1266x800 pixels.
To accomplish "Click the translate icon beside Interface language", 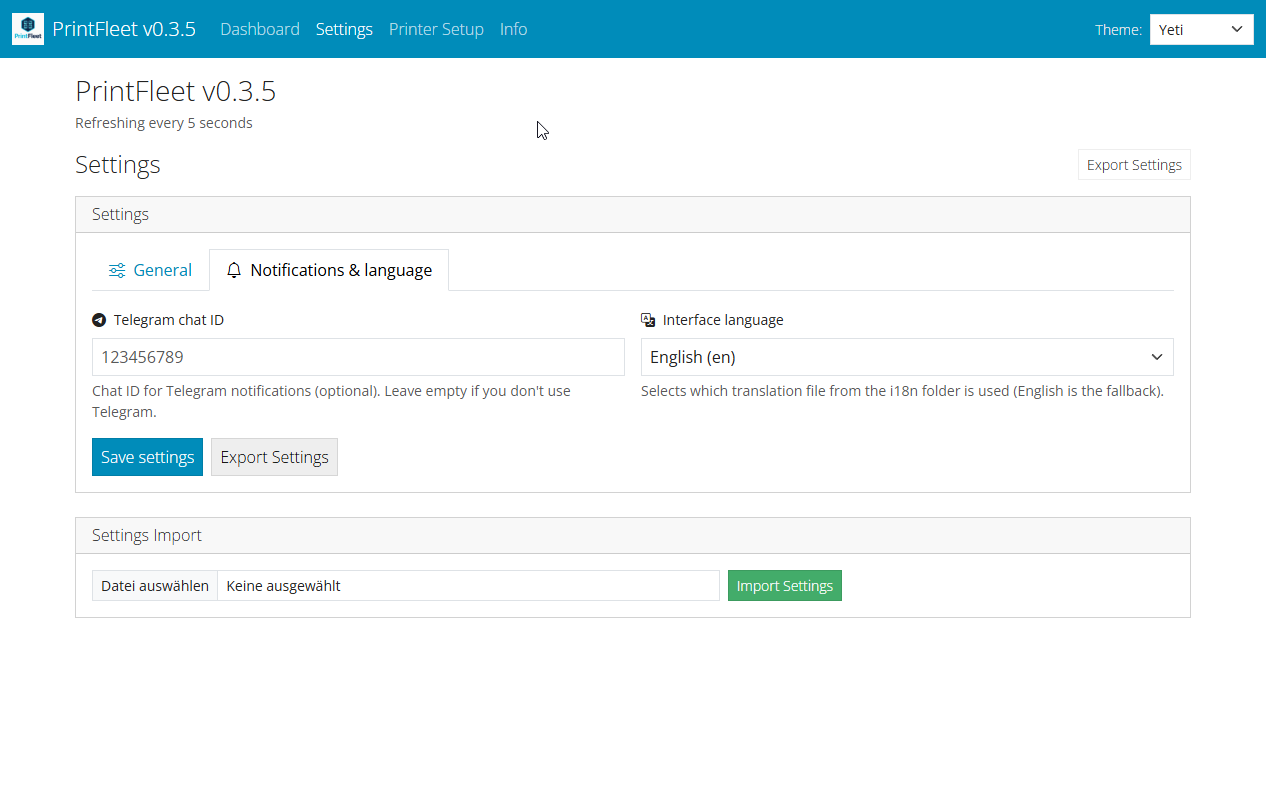I will [648, 320].
